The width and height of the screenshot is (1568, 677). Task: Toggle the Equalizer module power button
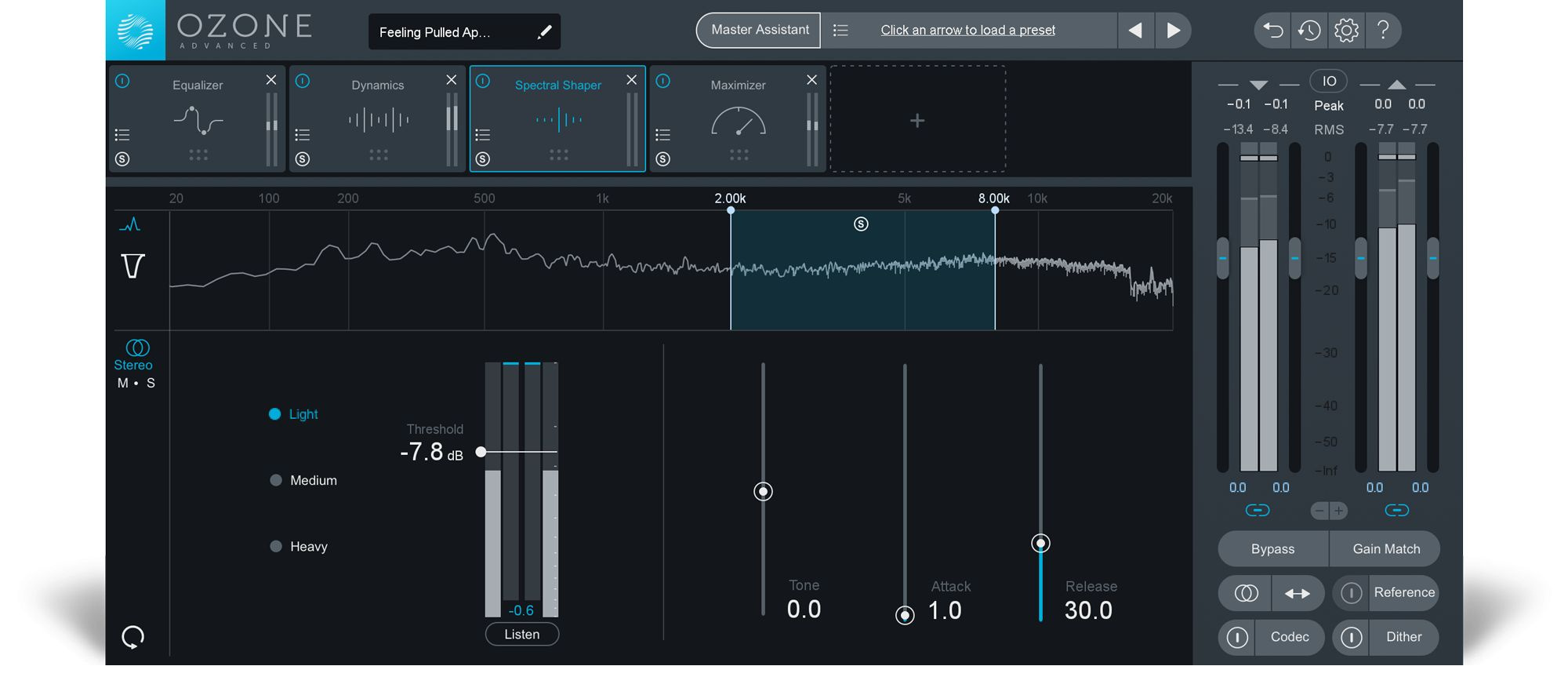point(122,82)
